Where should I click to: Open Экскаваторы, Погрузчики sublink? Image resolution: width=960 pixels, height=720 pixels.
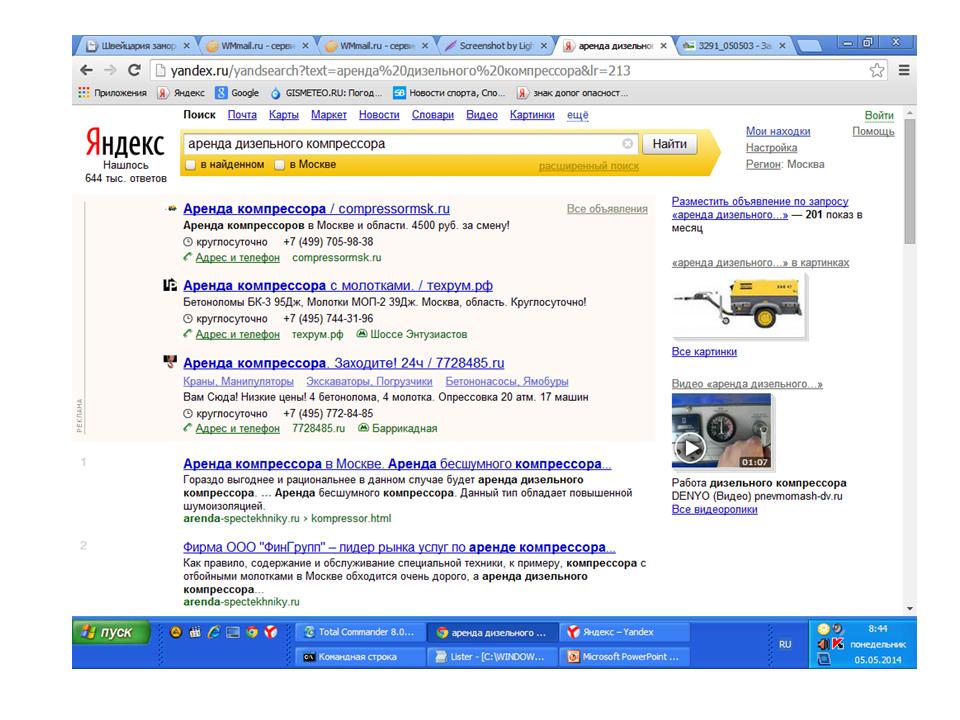click(369, 381)
